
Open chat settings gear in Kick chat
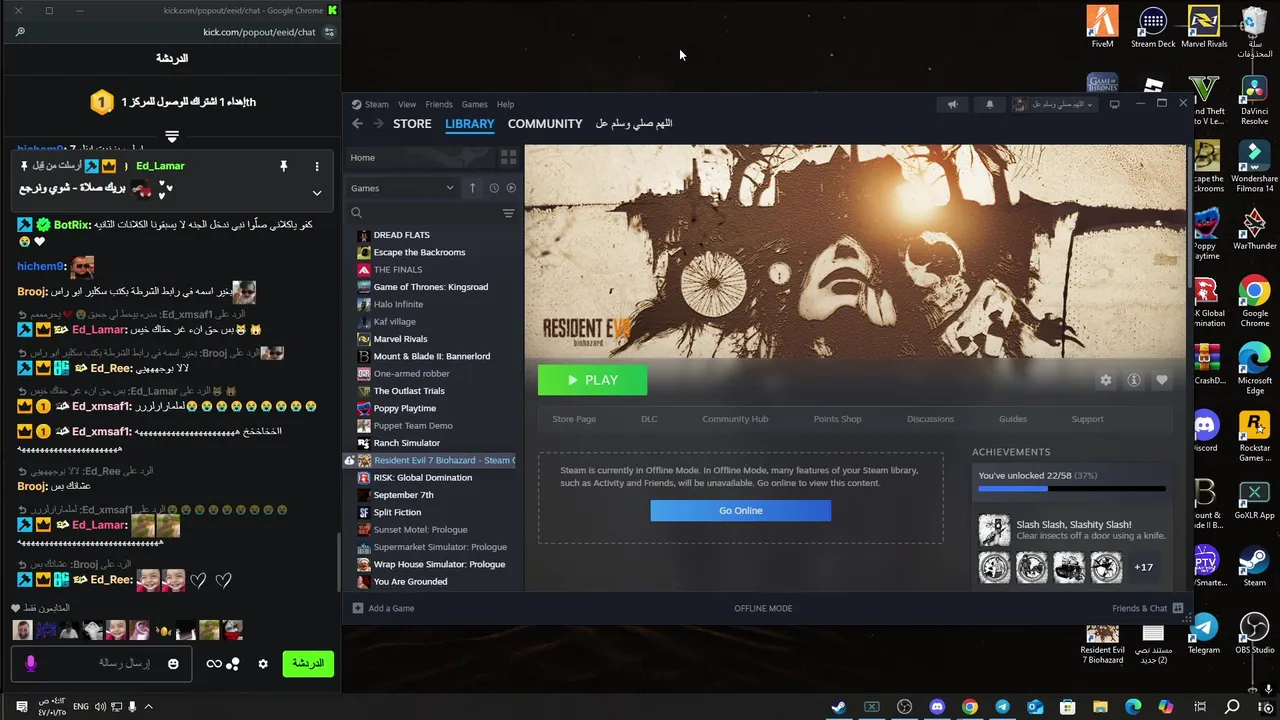click(263, 663)
